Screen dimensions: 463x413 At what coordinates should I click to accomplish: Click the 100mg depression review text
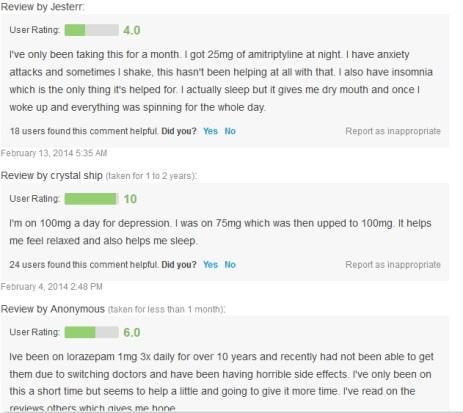point(220,232)
